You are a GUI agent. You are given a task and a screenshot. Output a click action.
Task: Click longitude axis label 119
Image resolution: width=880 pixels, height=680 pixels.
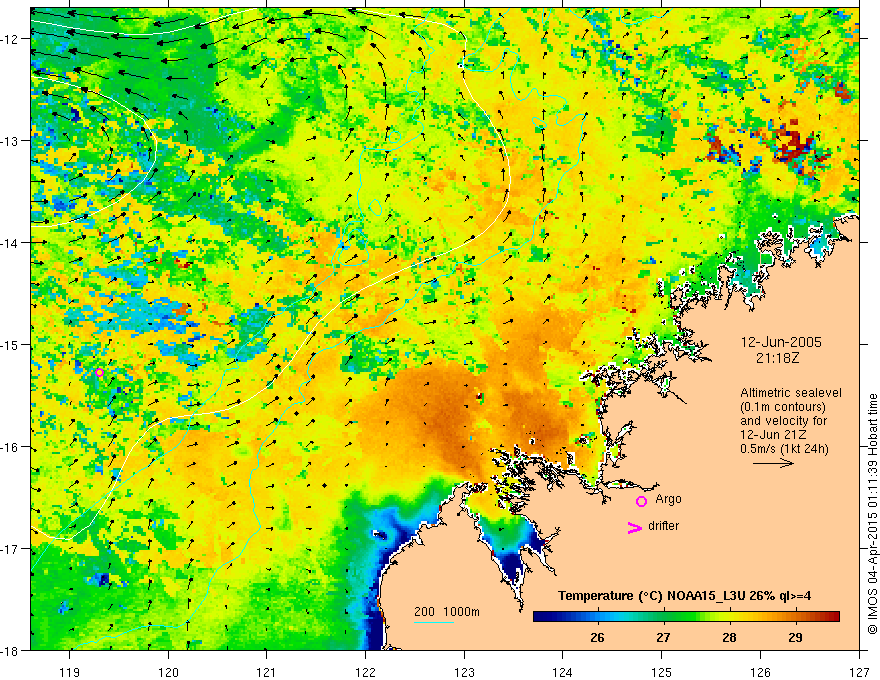[70, 672]
